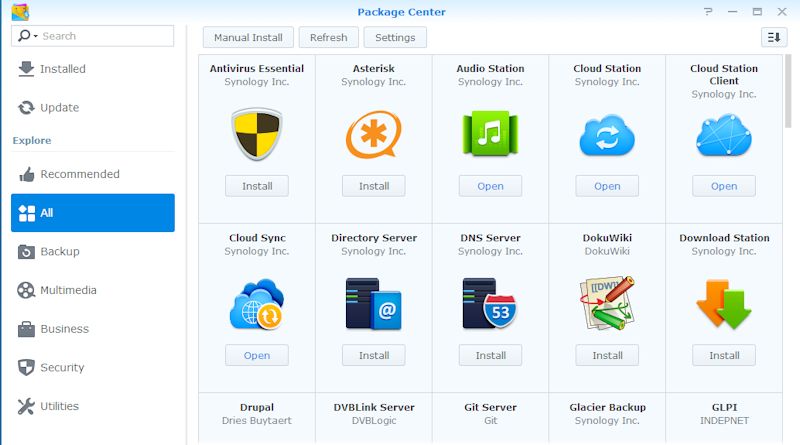Click the Antivirus Essential shield icon

point(257,134)
